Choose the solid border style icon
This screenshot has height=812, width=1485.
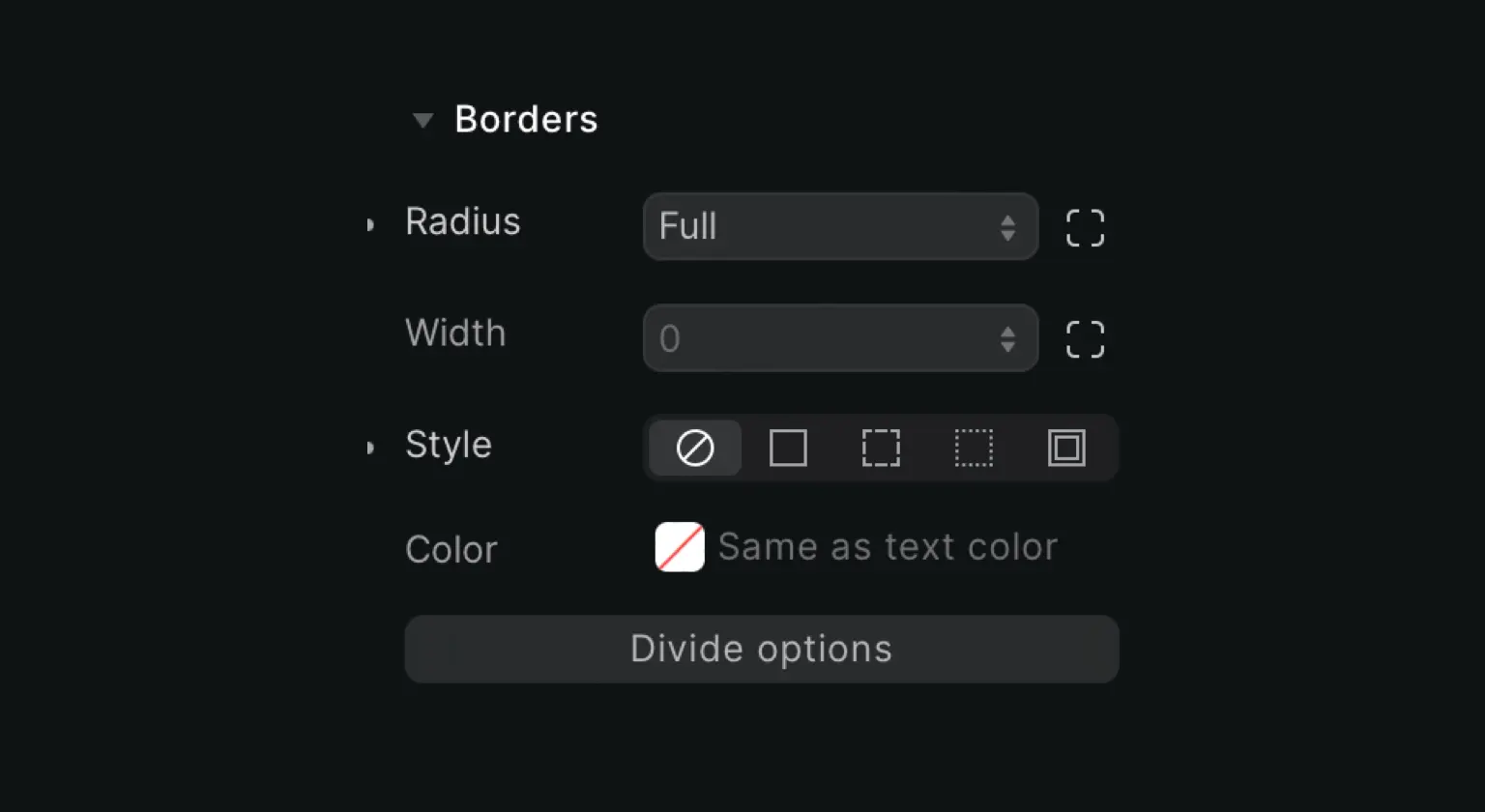pyautogui.click(x=788, y=448)
